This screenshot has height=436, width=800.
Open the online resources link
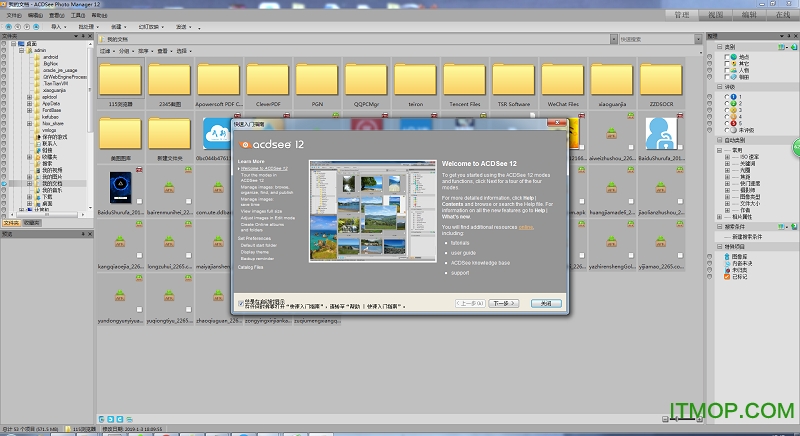[x=526, y=227]
